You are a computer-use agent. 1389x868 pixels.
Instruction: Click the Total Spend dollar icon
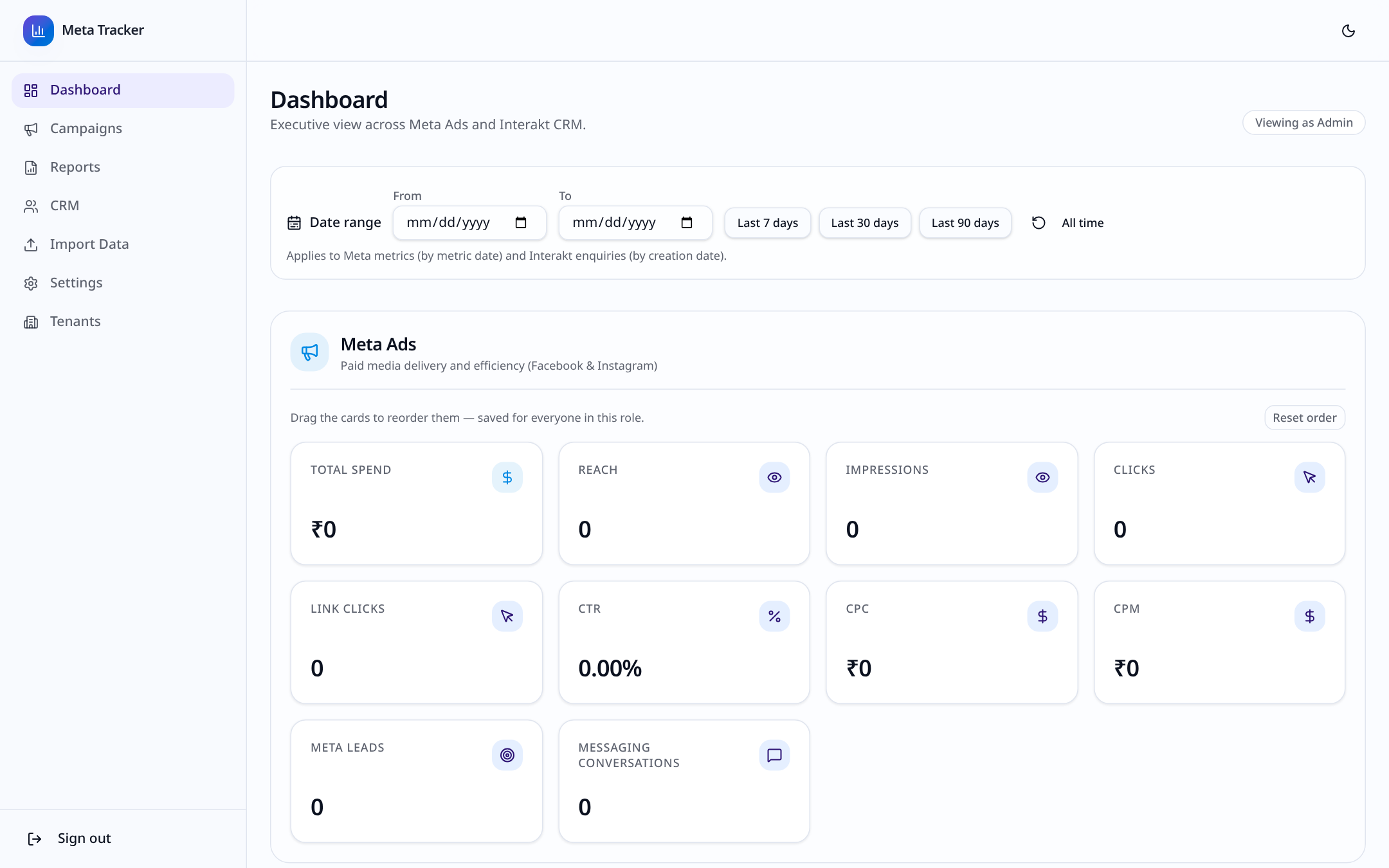[507, 478]
